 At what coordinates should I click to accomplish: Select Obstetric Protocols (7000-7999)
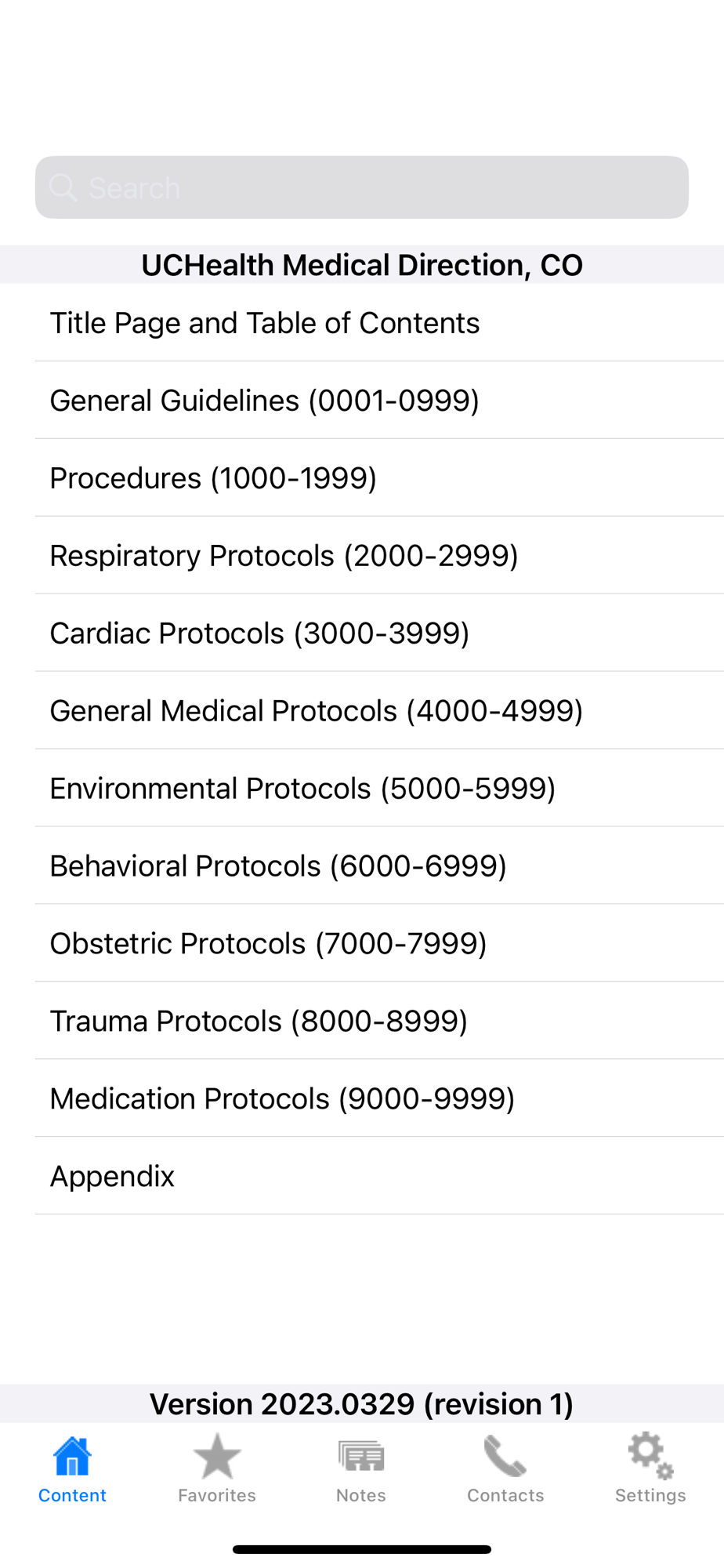click(x=268, y=944)
